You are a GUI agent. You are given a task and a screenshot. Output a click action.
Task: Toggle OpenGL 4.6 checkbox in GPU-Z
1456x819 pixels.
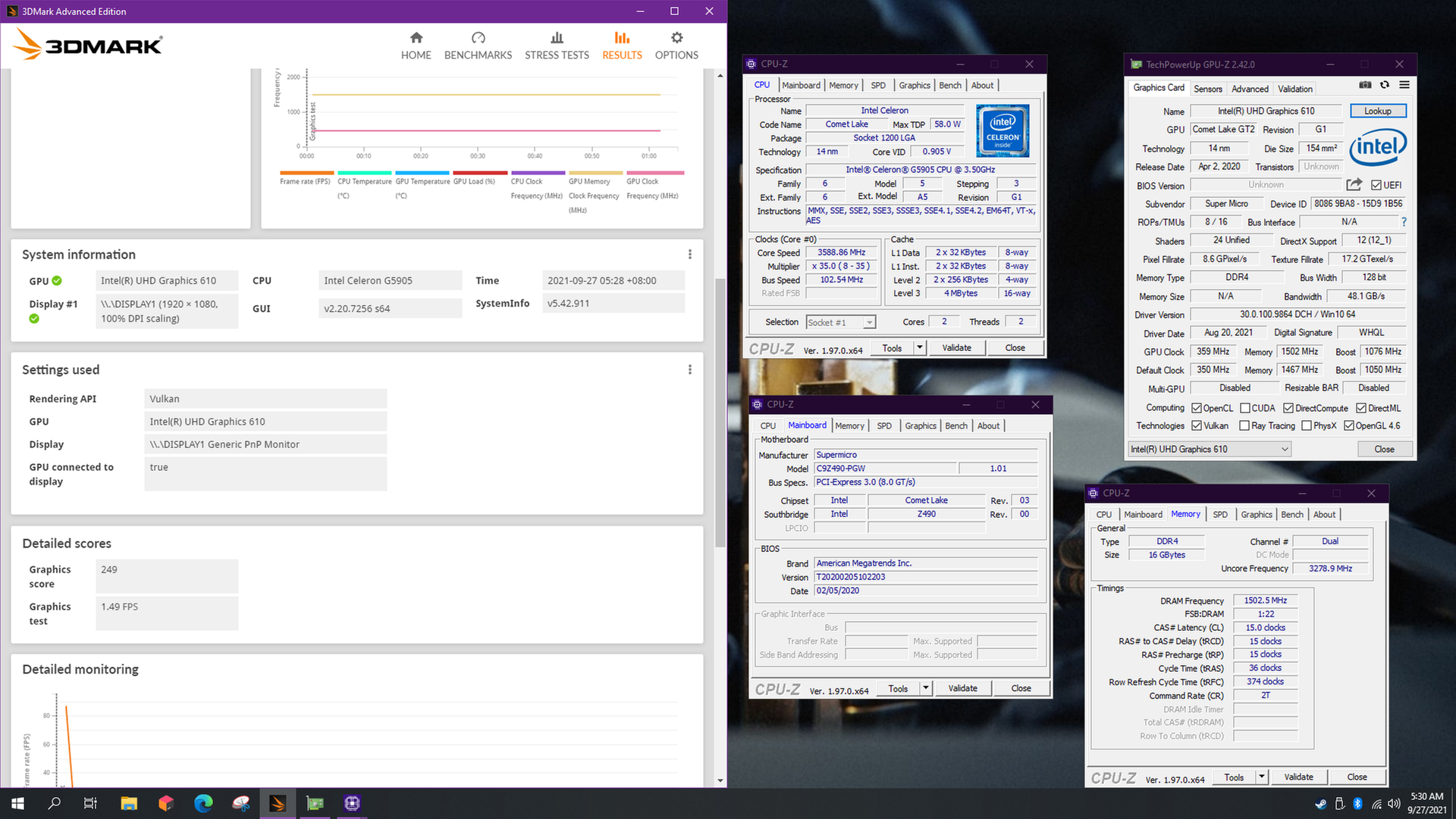(x=1349, y=425)
